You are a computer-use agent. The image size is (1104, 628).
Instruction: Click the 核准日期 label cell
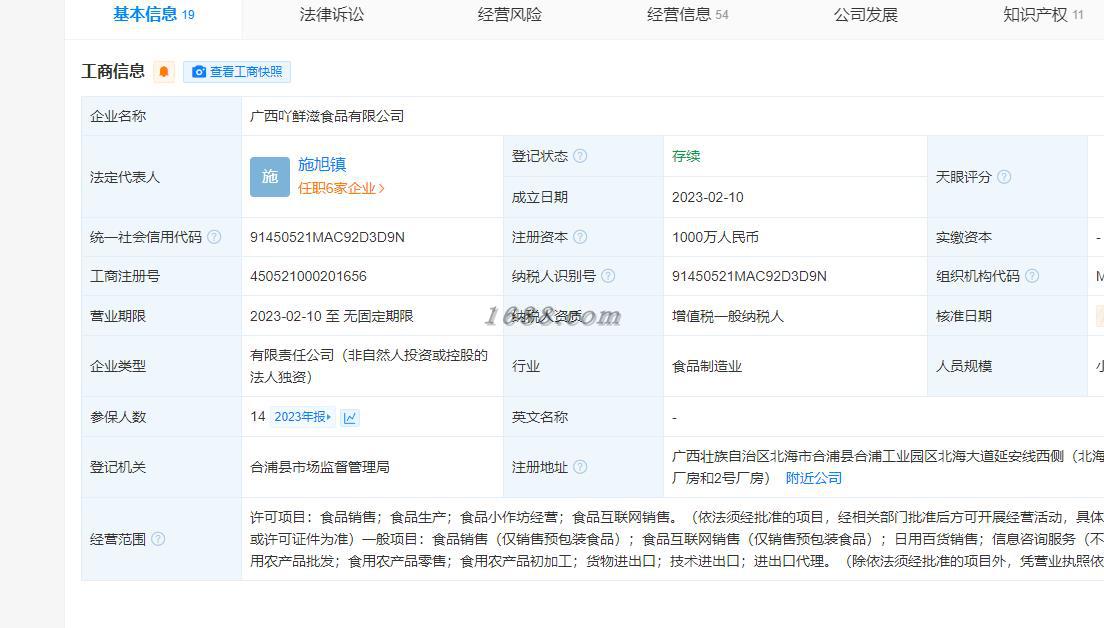point(1008,316)
